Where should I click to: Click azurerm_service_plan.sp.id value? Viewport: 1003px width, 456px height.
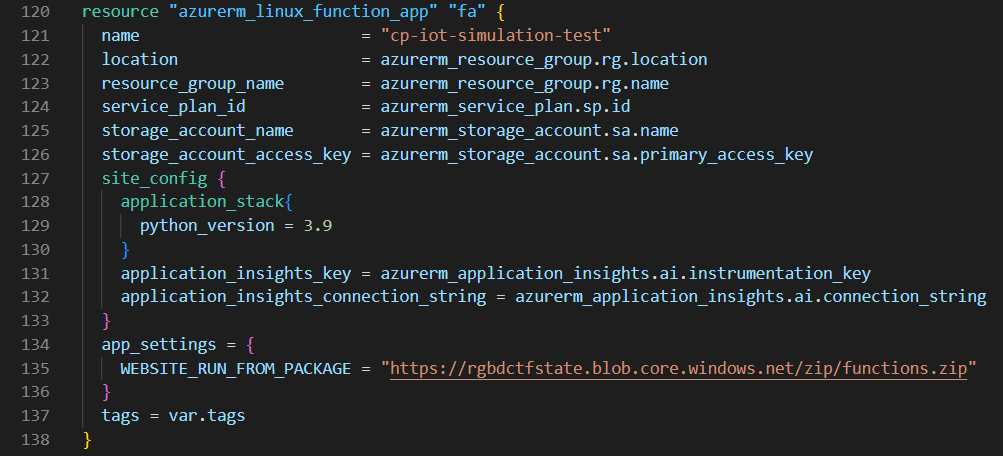pyautogui.click(x=505, y=107)
